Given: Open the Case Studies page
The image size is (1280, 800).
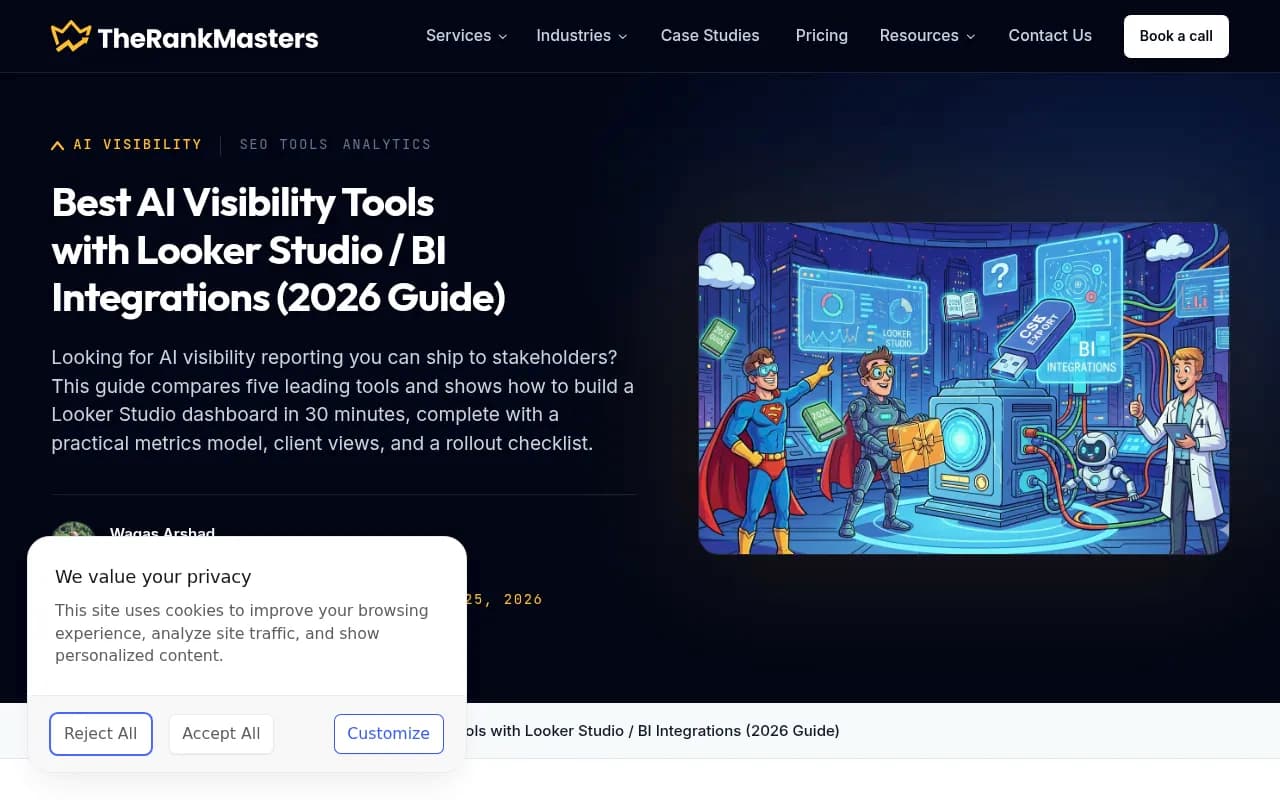Looking at the screenshot, I should pyautogui.click(x=710, y=36).
